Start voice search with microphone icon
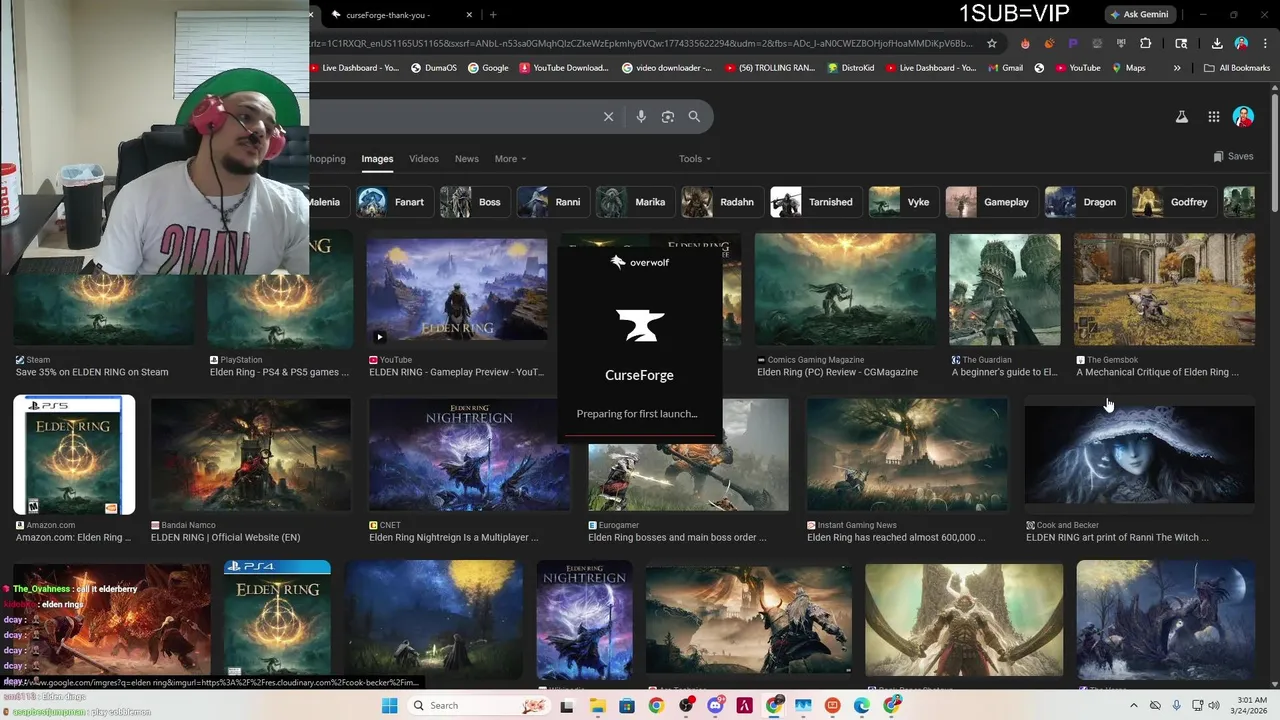 click(x=641, y=117)
